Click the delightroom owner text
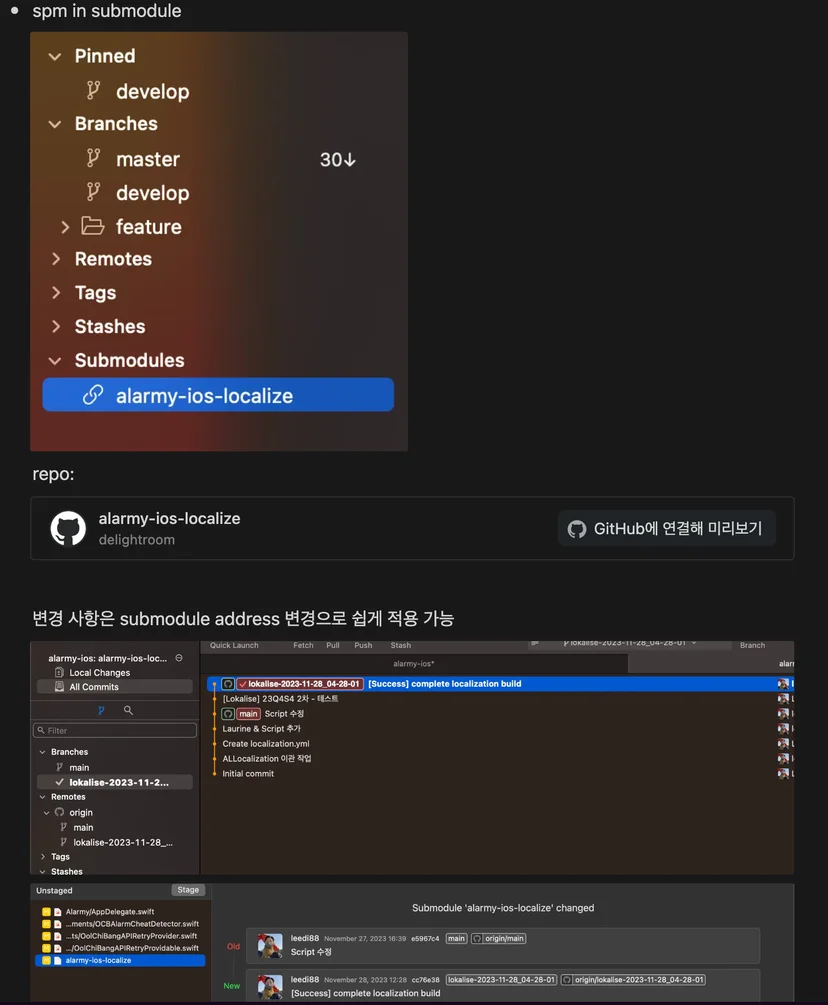 pyautogui.click(x=137, y=540)
